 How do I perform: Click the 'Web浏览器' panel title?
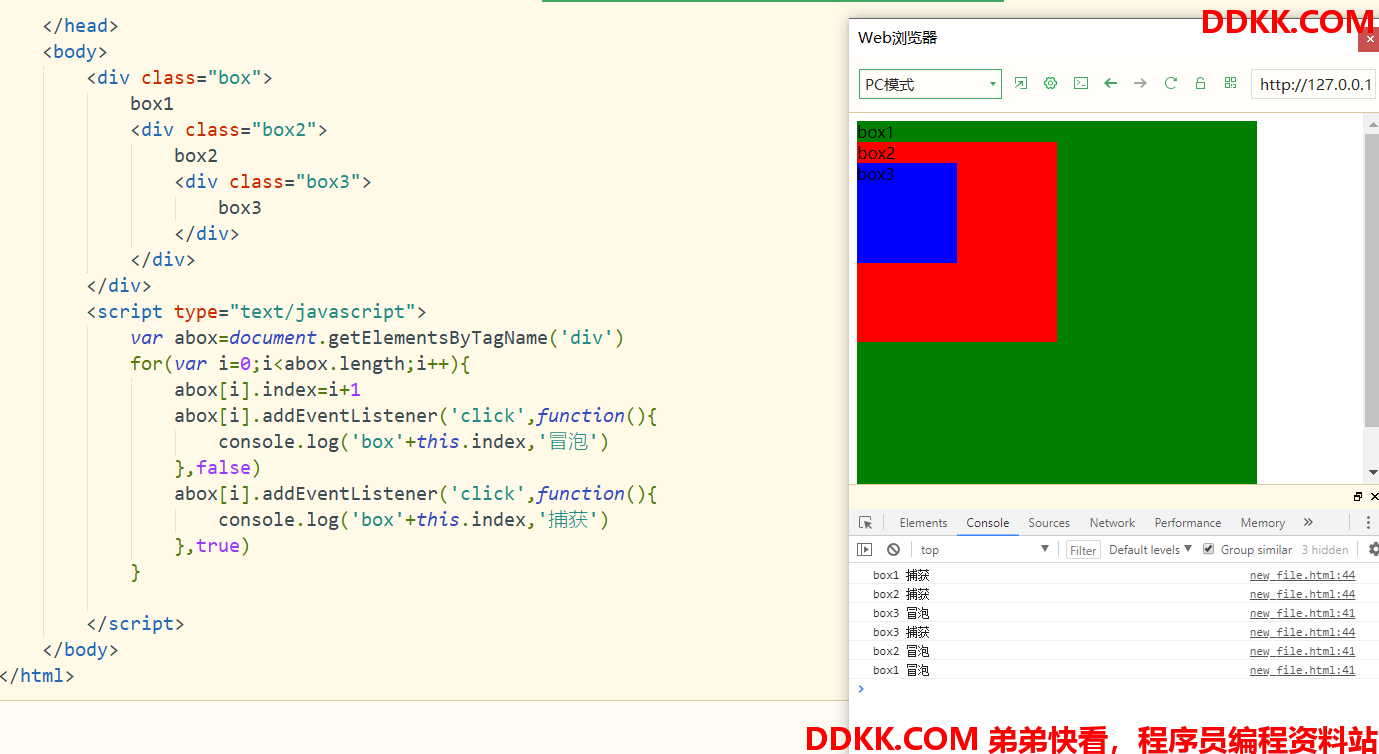898,38
